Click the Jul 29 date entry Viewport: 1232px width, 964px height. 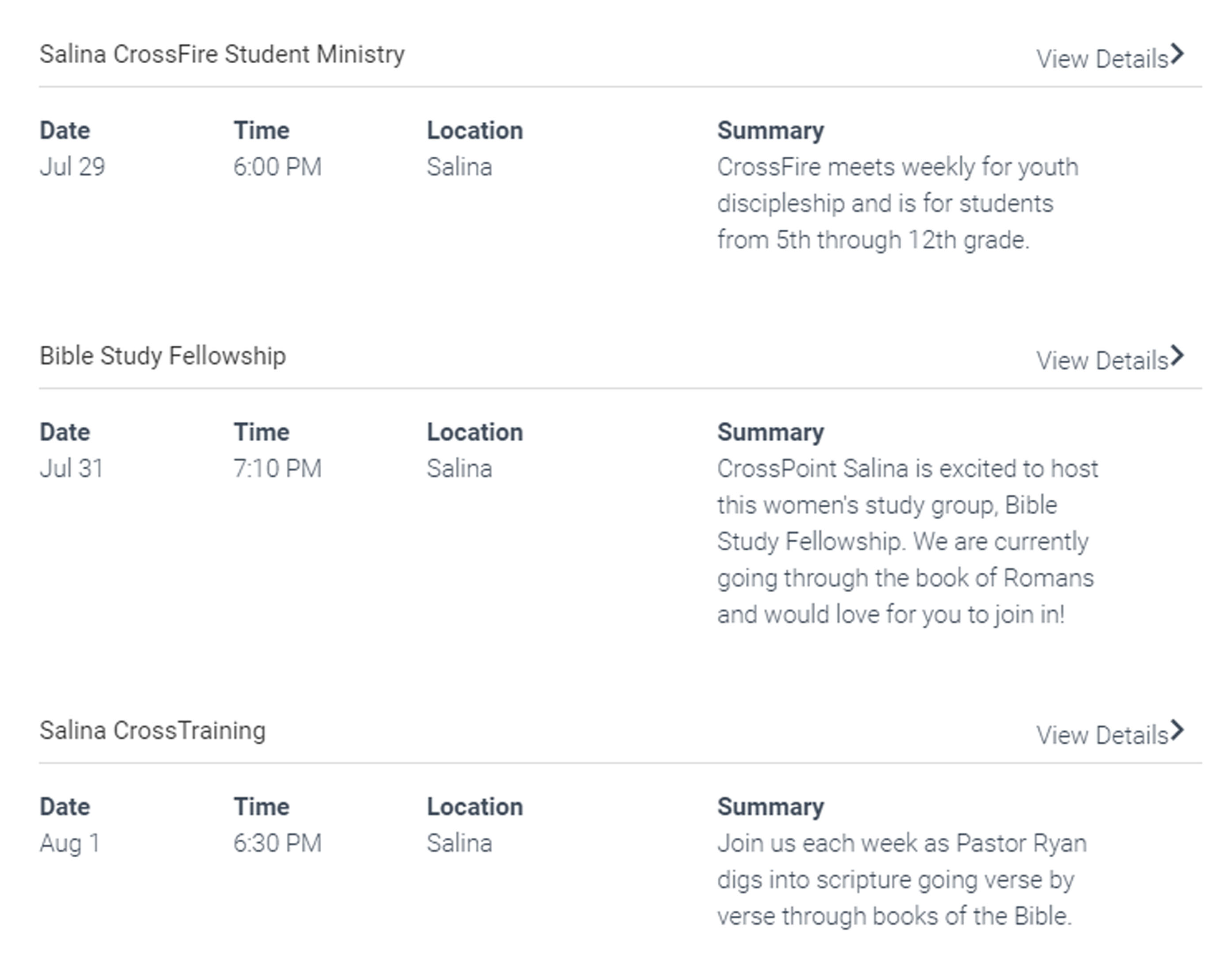point(72,167)
